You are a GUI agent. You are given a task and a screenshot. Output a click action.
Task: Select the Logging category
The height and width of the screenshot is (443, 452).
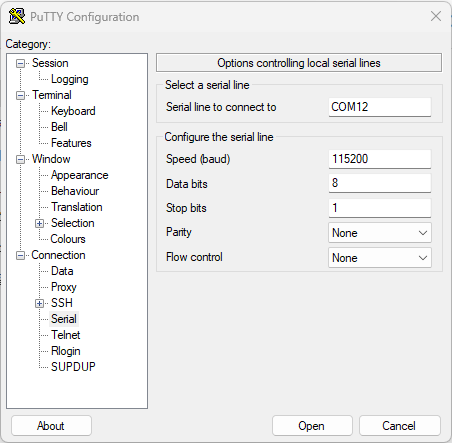coord(70,79)
